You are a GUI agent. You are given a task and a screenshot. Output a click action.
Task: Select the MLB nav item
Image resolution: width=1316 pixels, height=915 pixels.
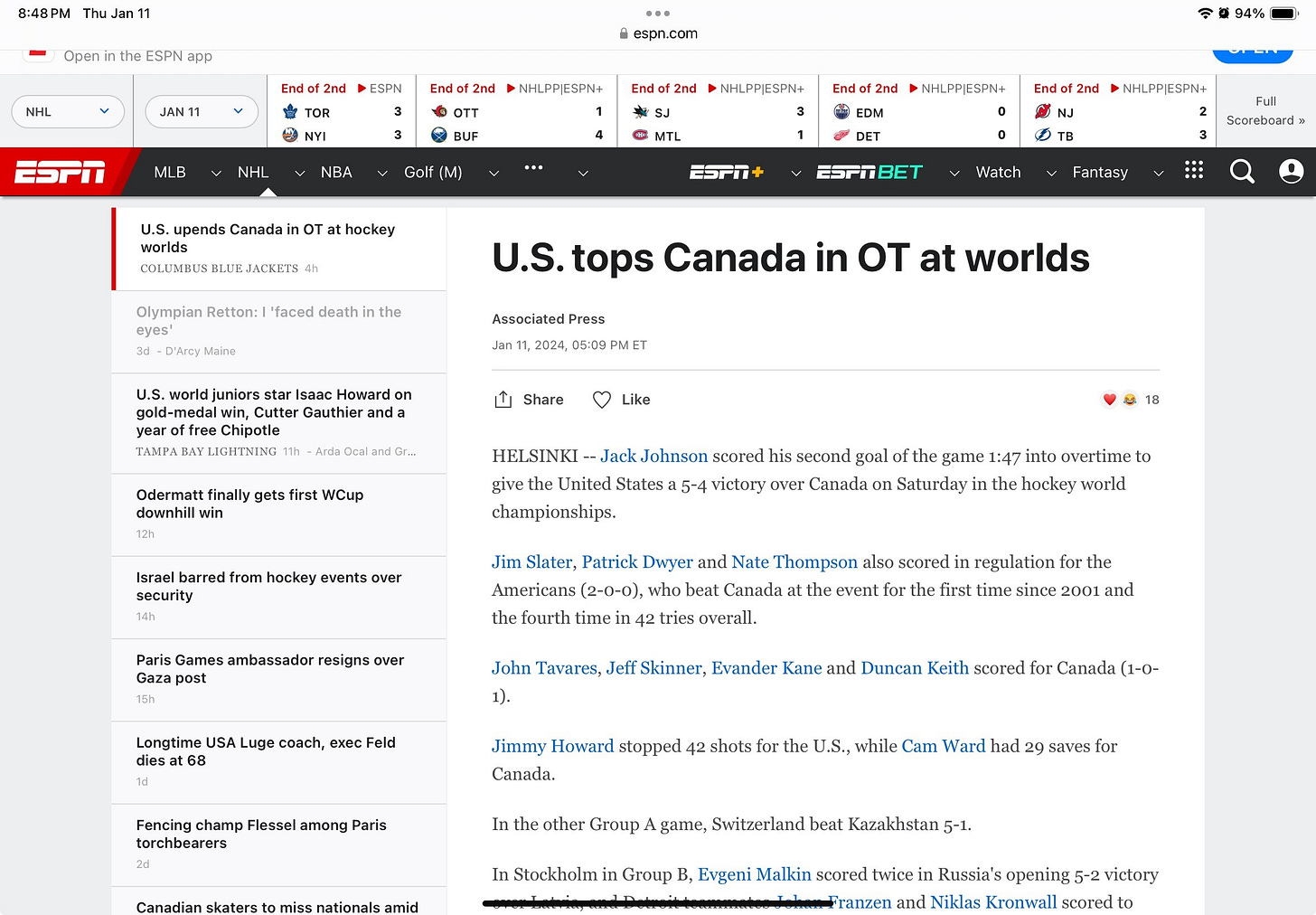(x=170, y=172)
